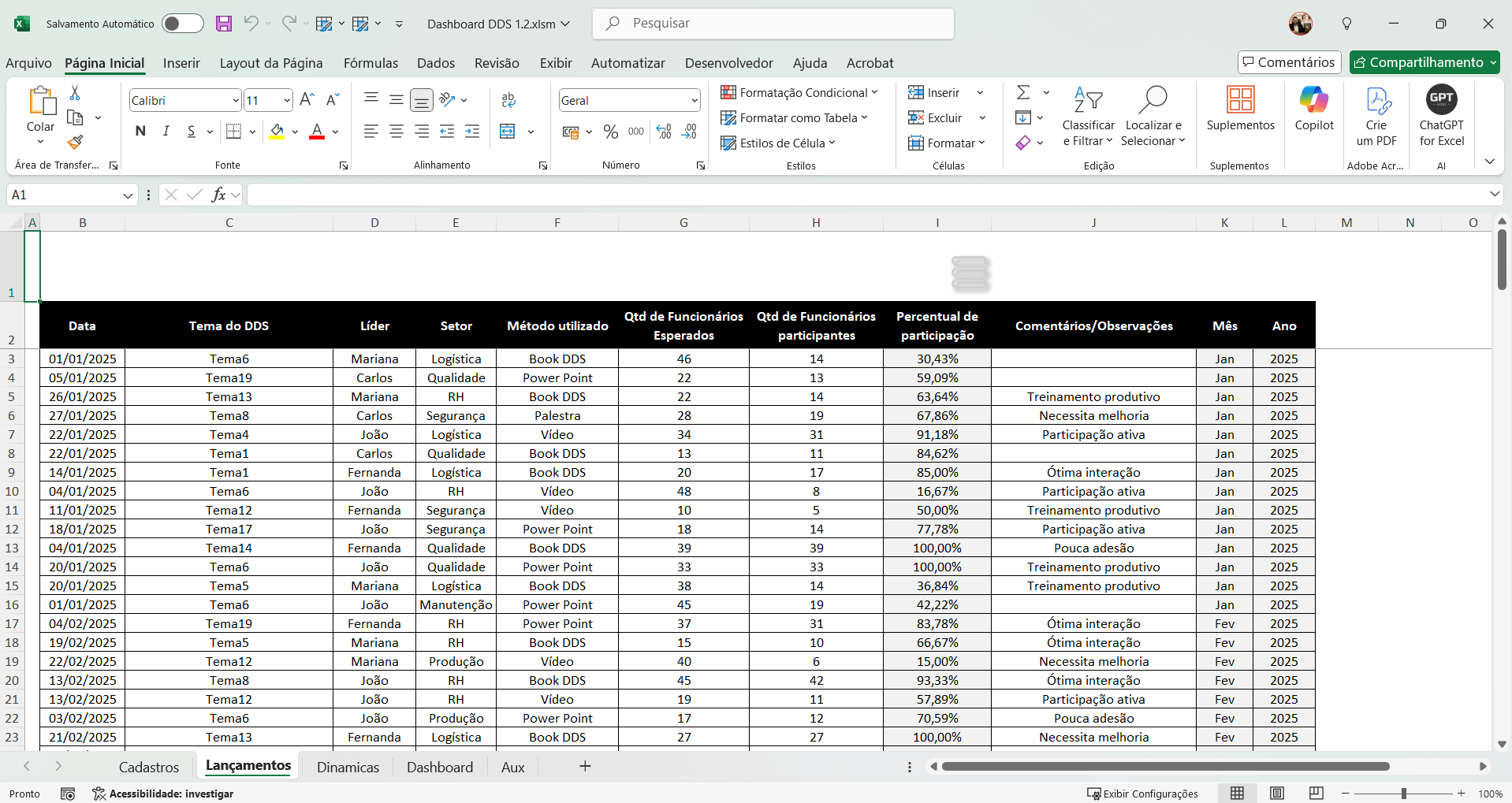Click the Compartilhamento button
The height and width of the screenshot is (803, 1512).
[1424, 62]
